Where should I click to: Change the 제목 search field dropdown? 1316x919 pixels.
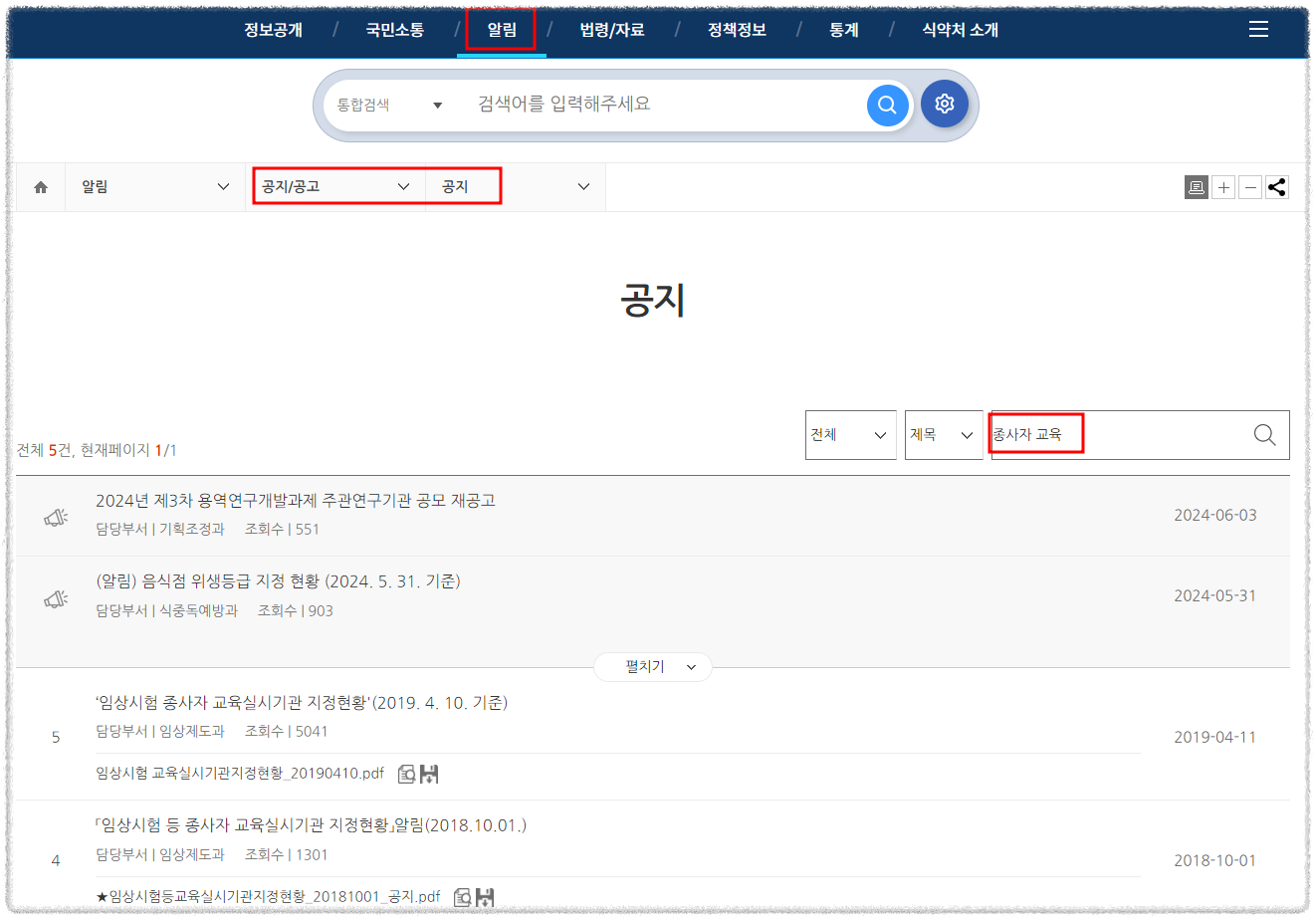tap(942, 434)
